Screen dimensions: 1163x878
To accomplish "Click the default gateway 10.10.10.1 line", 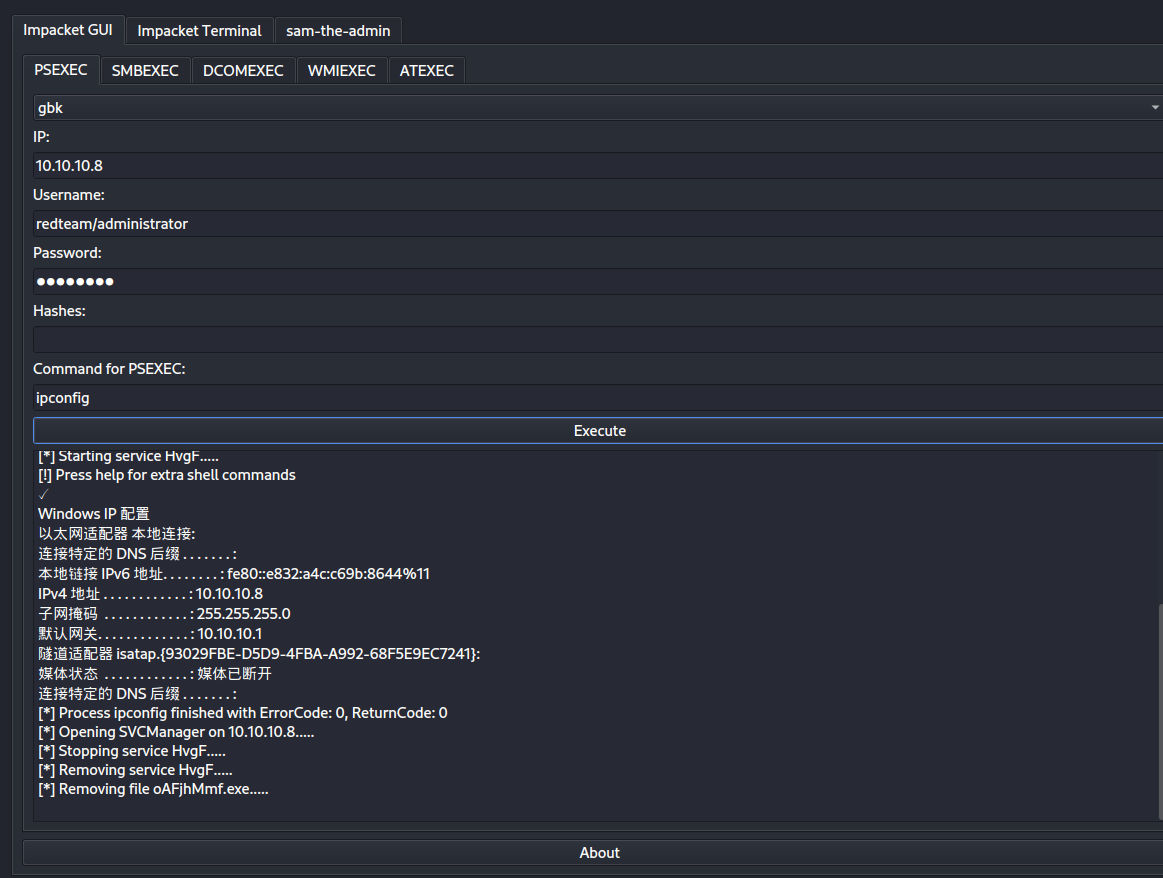I will (x=151, y=634).
